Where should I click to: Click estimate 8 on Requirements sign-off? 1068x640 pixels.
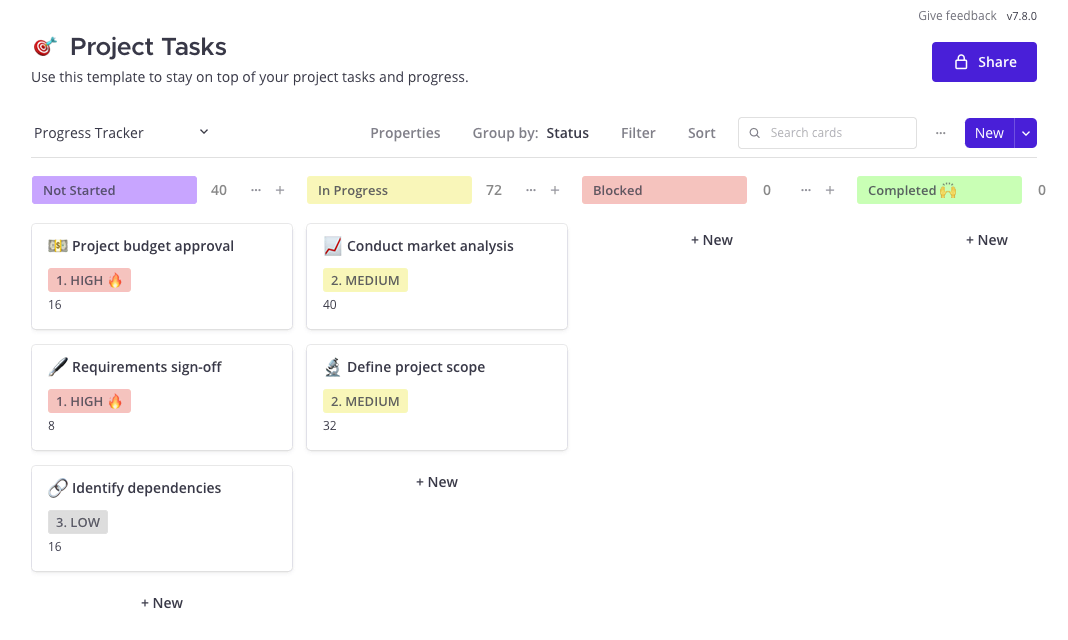tap(52, 426)
